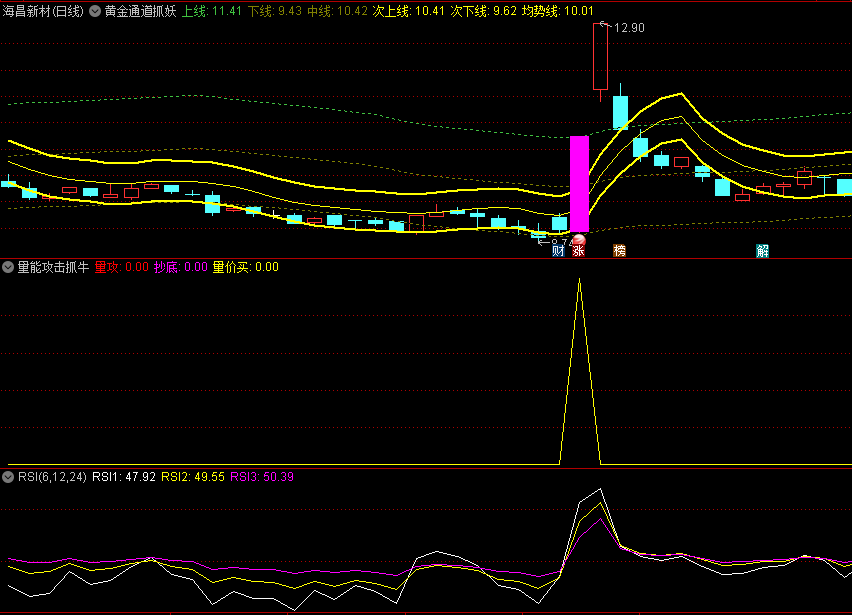Click the RSI2: 49.55 value
Screen dimensions: 852x615
(193, 477)
